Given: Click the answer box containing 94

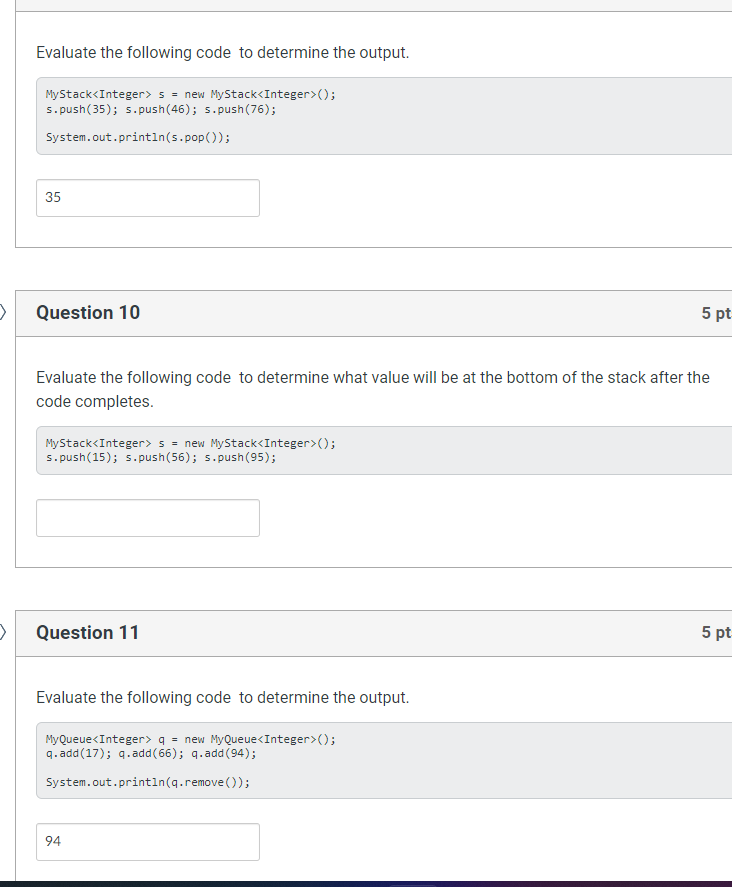Looking at the screenshot, I should [148, 842].
